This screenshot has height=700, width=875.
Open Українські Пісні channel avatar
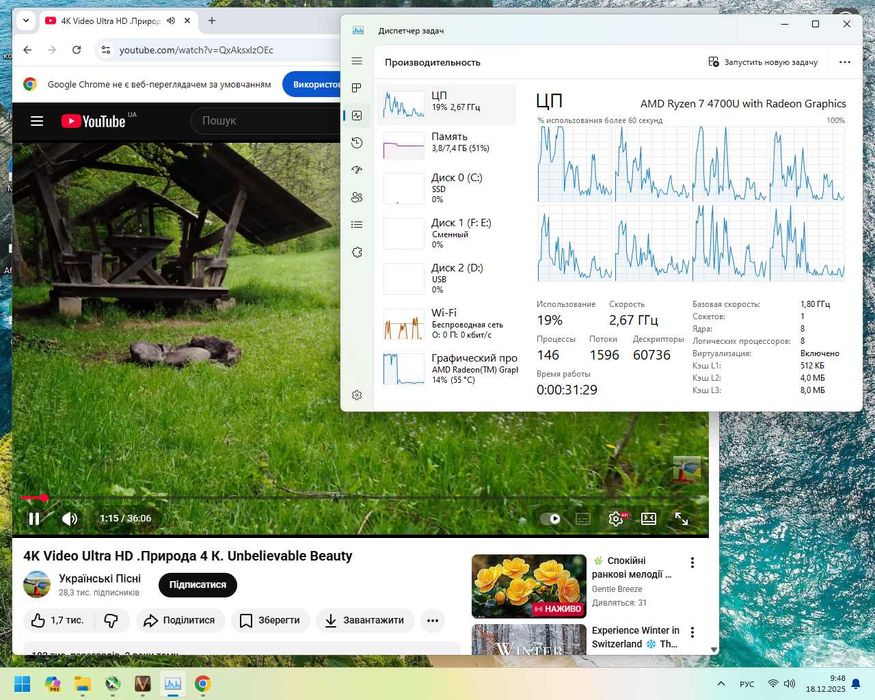(37, 584)
